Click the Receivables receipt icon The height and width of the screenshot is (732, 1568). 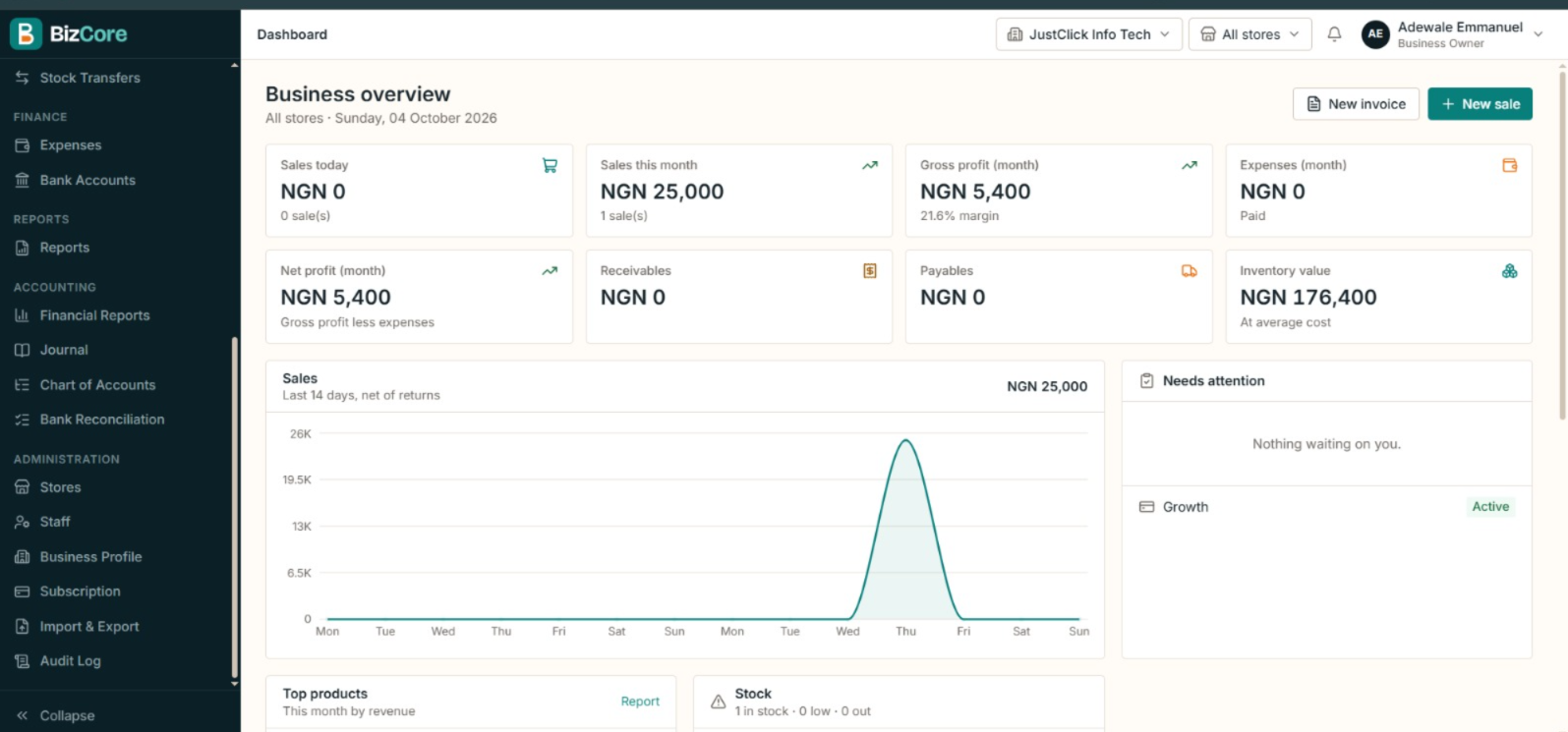870,271
